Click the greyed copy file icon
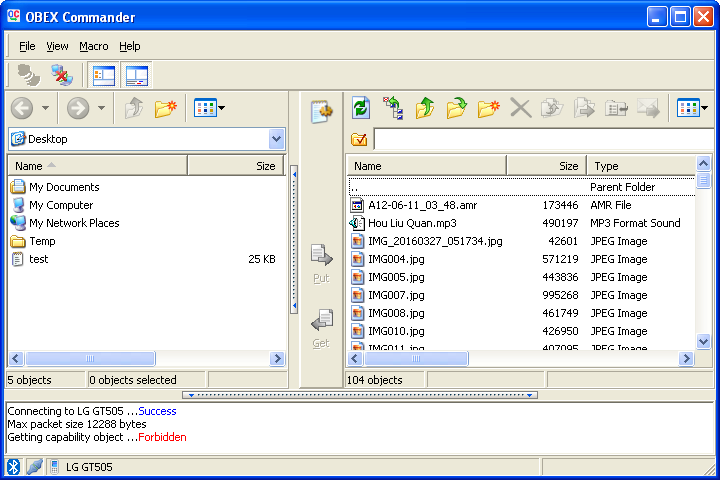 click(x=552, y=108)
